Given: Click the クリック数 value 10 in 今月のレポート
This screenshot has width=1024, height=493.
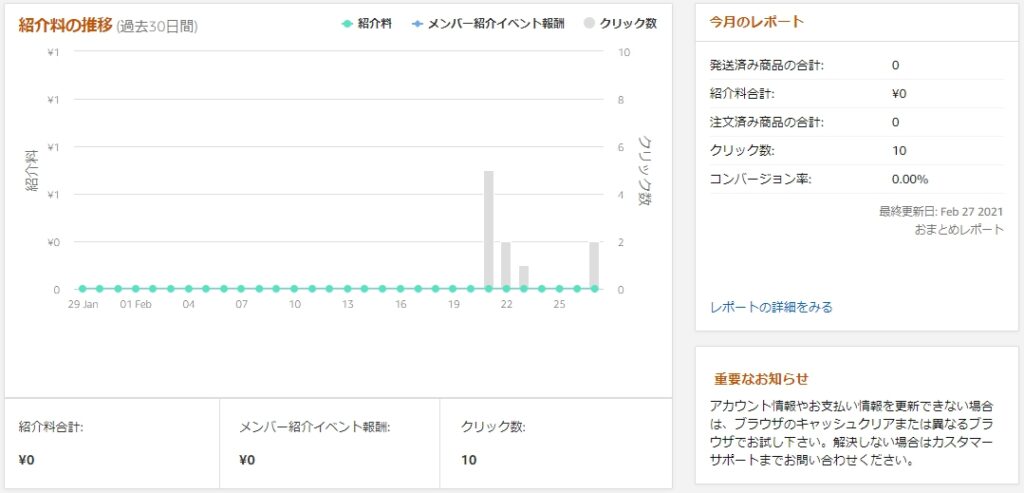Looking at the screenshot, I should [899, 151].
